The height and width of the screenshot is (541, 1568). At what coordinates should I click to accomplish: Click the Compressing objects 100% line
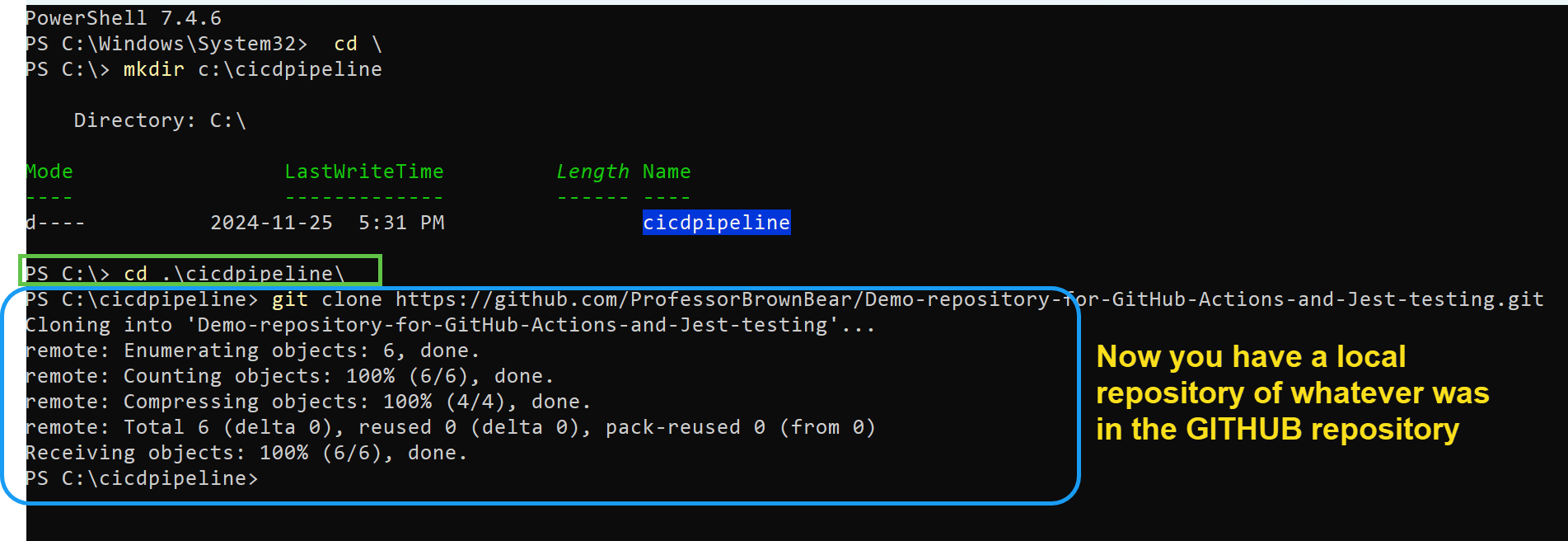pyautogui.click(x=307, y=402)
